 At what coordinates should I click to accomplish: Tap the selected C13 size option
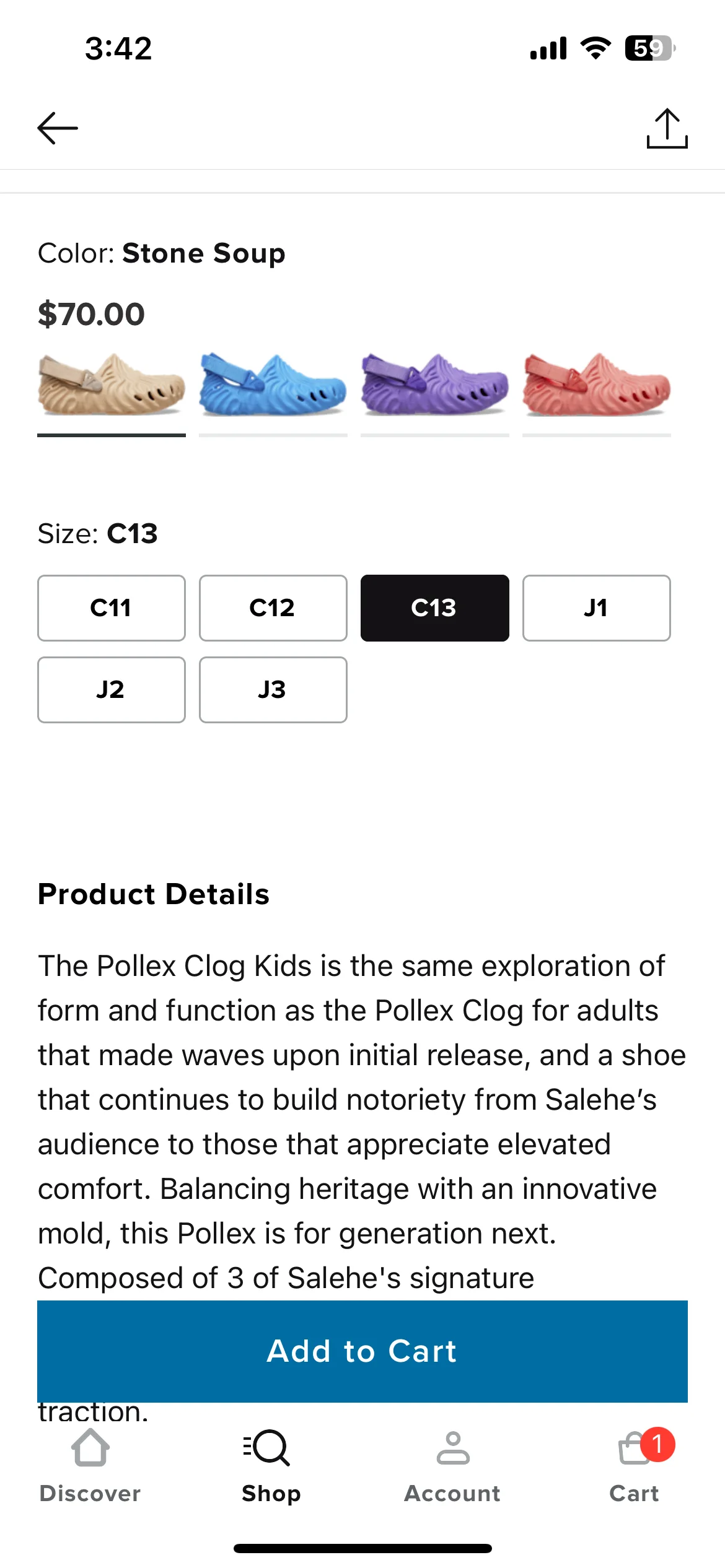pyautogui.click(x=435, y=608)
